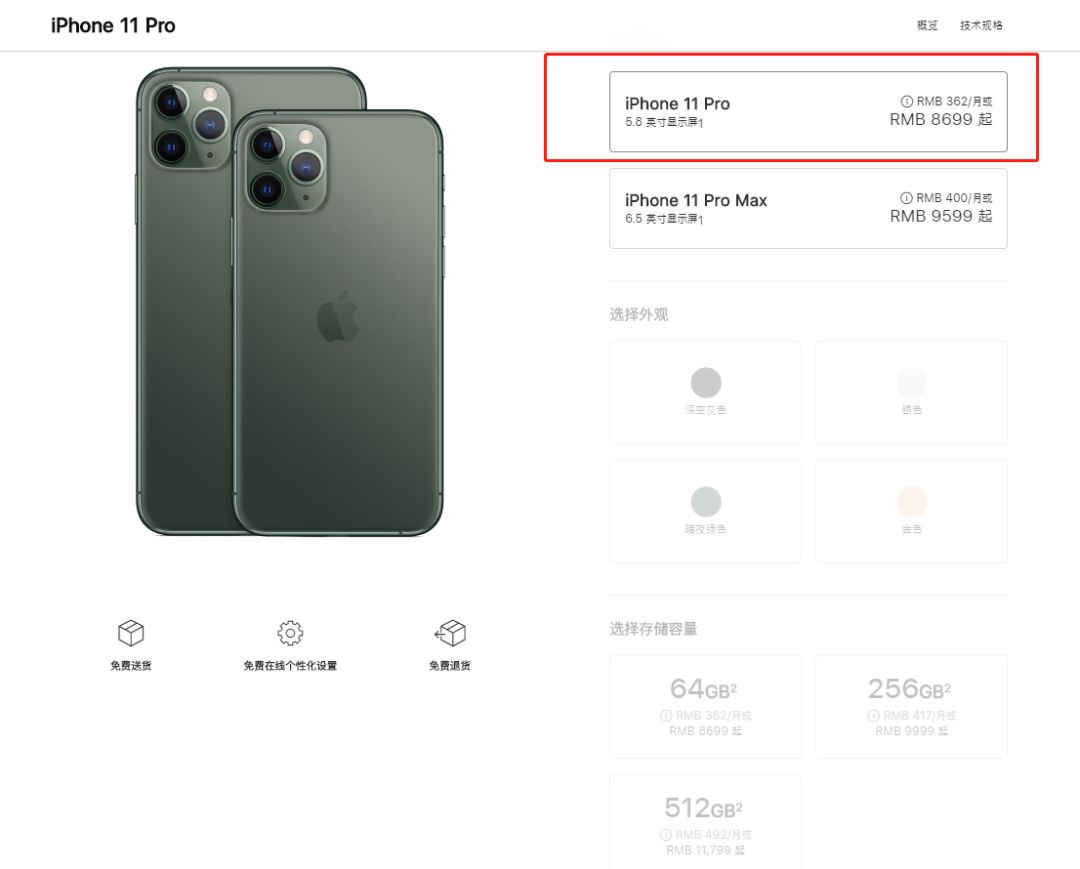
Task: Click the iPhone 11 Pro product image
Action: click(290, 302)
